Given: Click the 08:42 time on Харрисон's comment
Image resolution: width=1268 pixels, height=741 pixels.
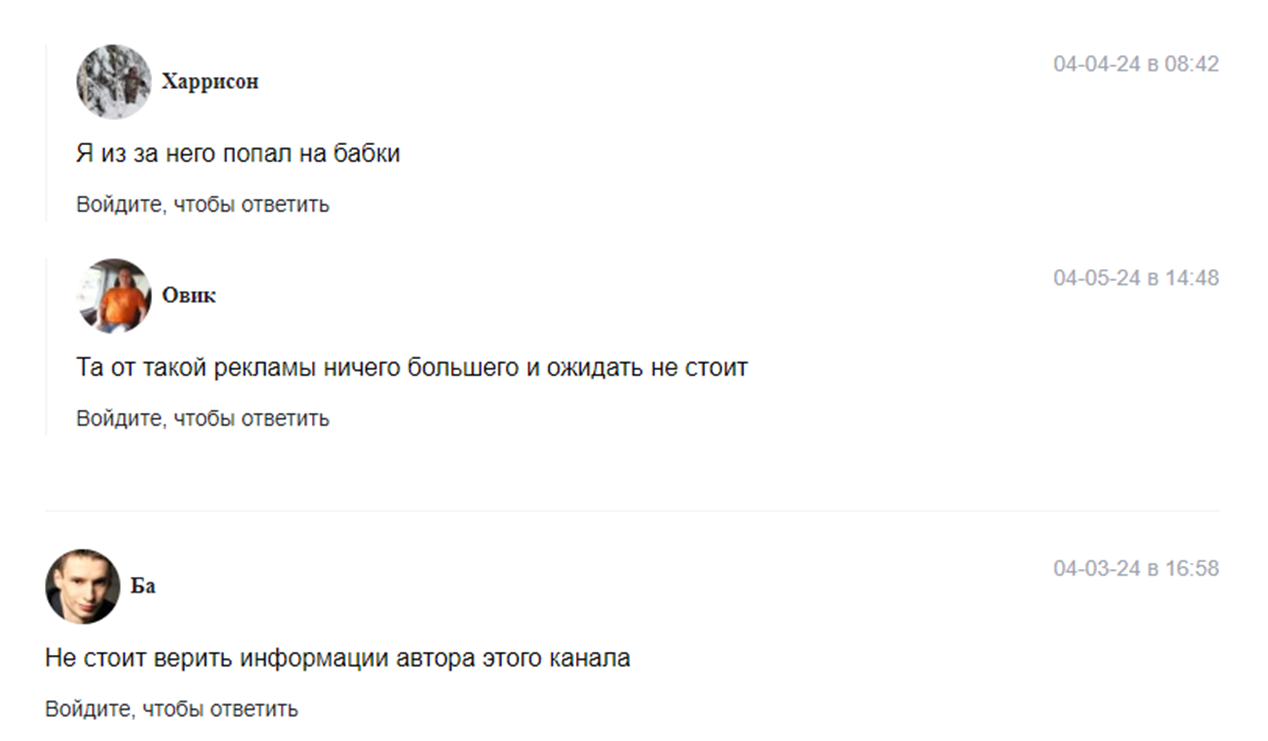Looking at the screenshot, I should 1192,64.
